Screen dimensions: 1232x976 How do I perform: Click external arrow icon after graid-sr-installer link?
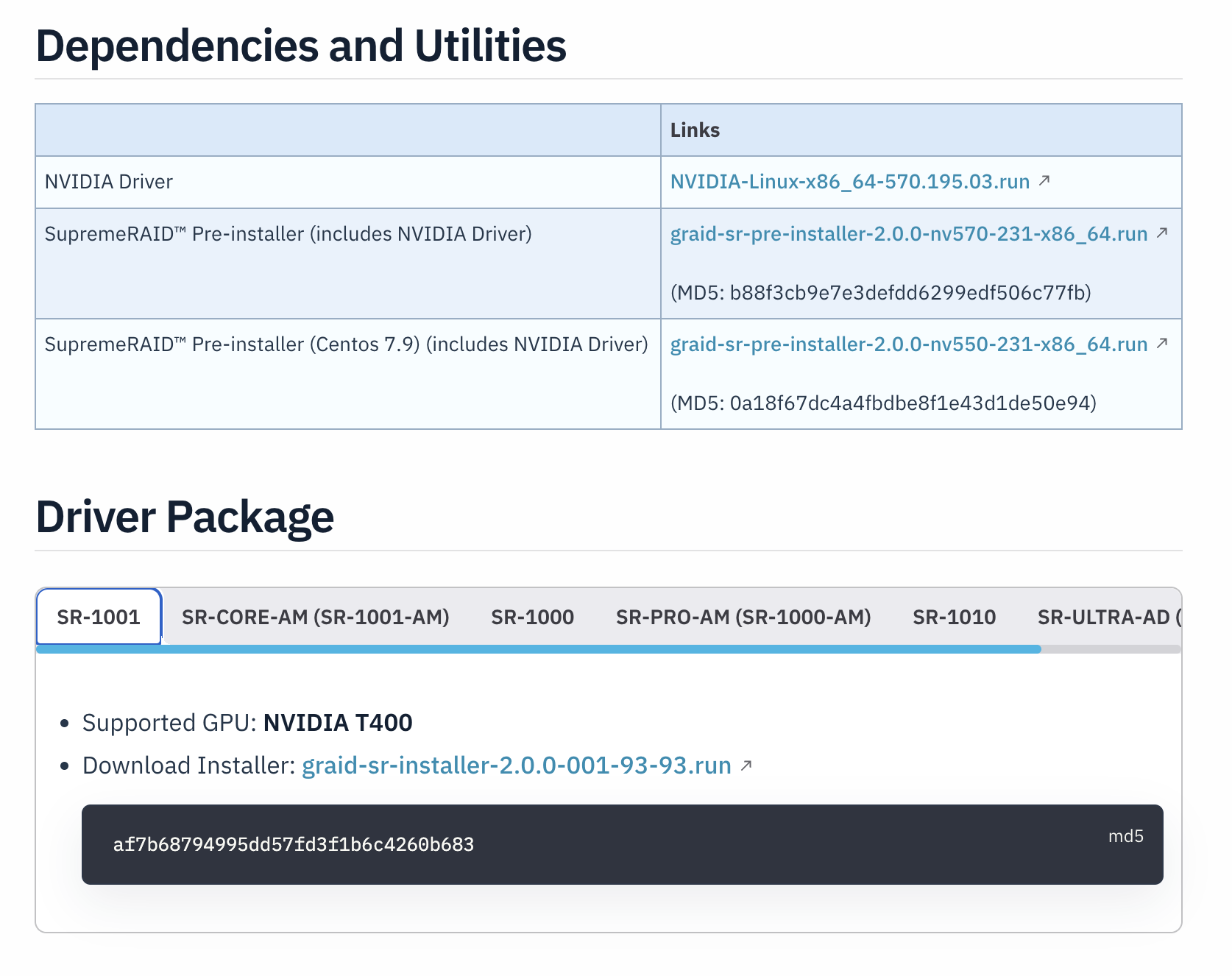pyautogui.click(x=746, y=765)
